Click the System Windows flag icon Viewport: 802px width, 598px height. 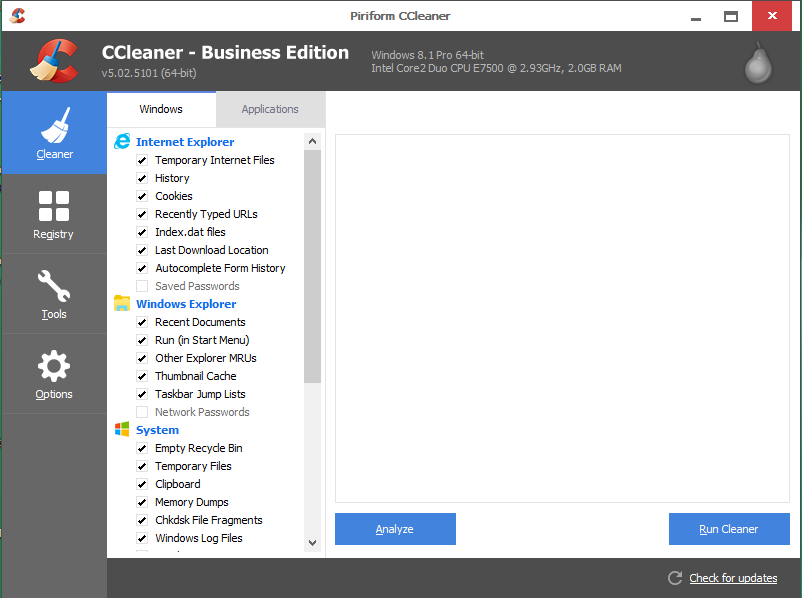coord(122,429)
